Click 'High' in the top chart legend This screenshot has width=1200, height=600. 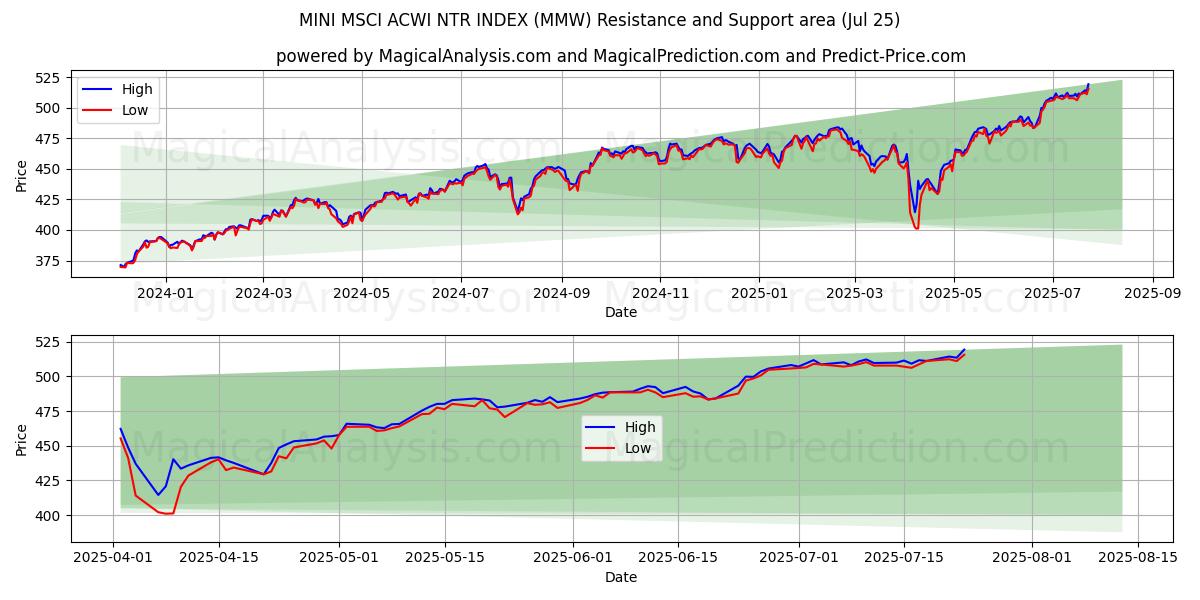pos(137,89)
